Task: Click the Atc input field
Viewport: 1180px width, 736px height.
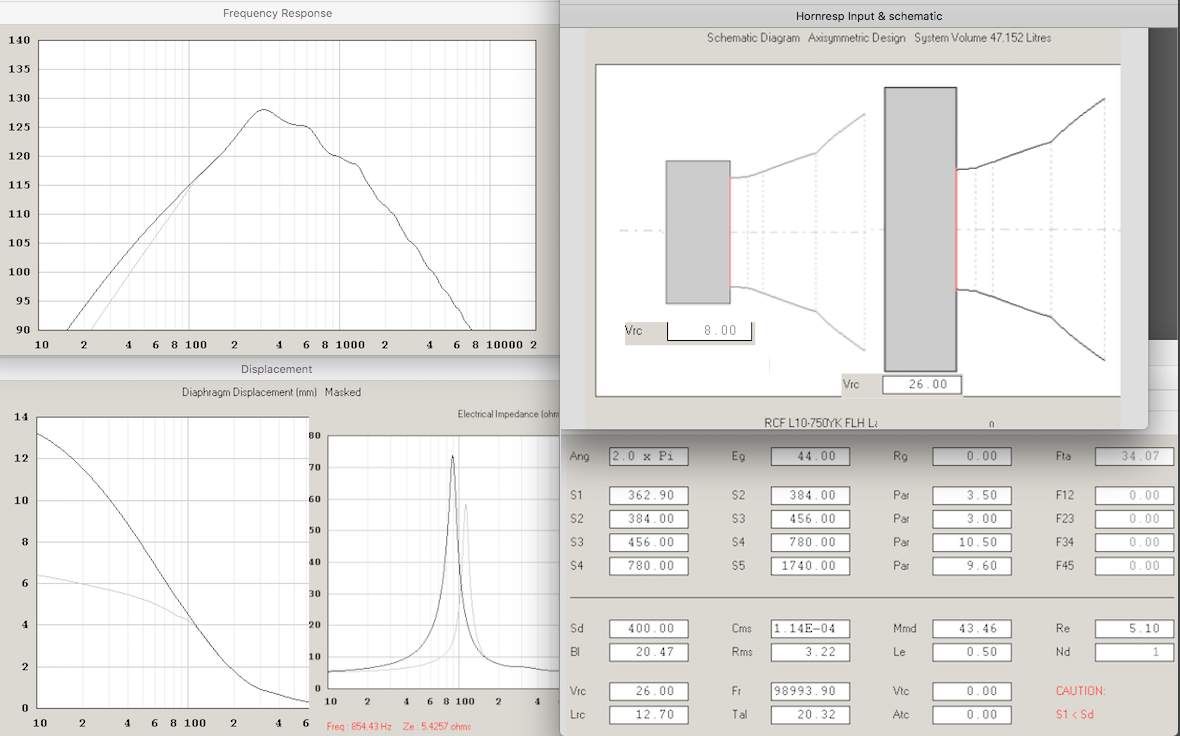Action: pos(972,714)
